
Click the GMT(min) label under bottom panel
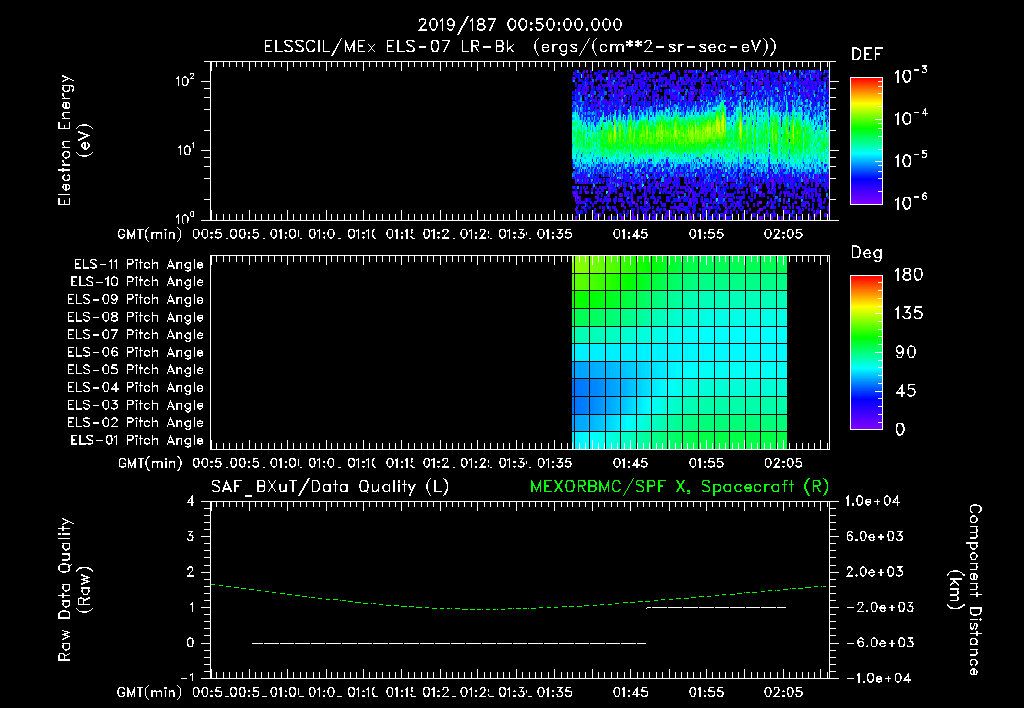pyautogui.click(x=149, y=692)
